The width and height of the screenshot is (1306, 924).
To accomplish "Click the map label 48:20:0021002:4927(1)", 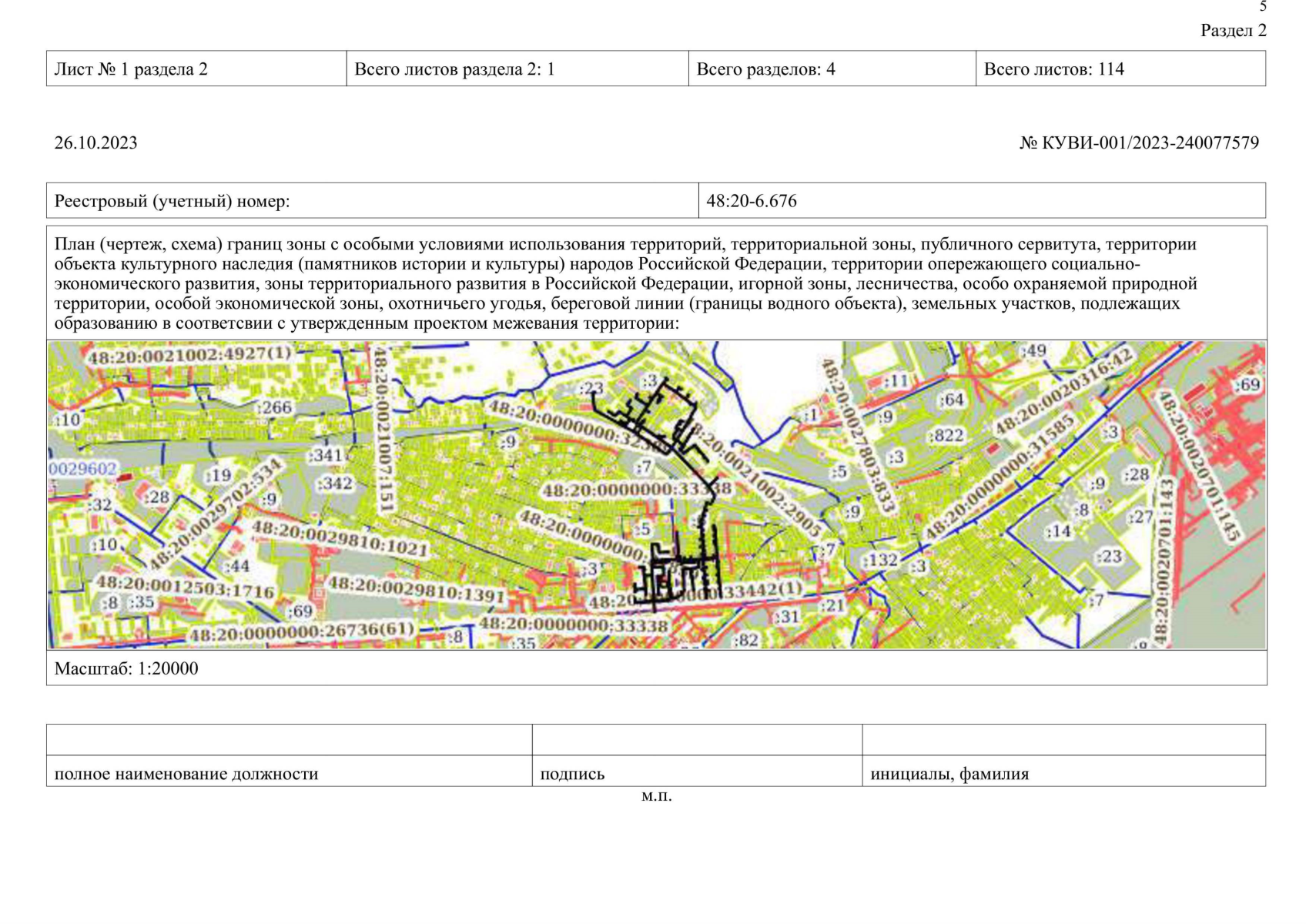I will (x=189, y=355).
